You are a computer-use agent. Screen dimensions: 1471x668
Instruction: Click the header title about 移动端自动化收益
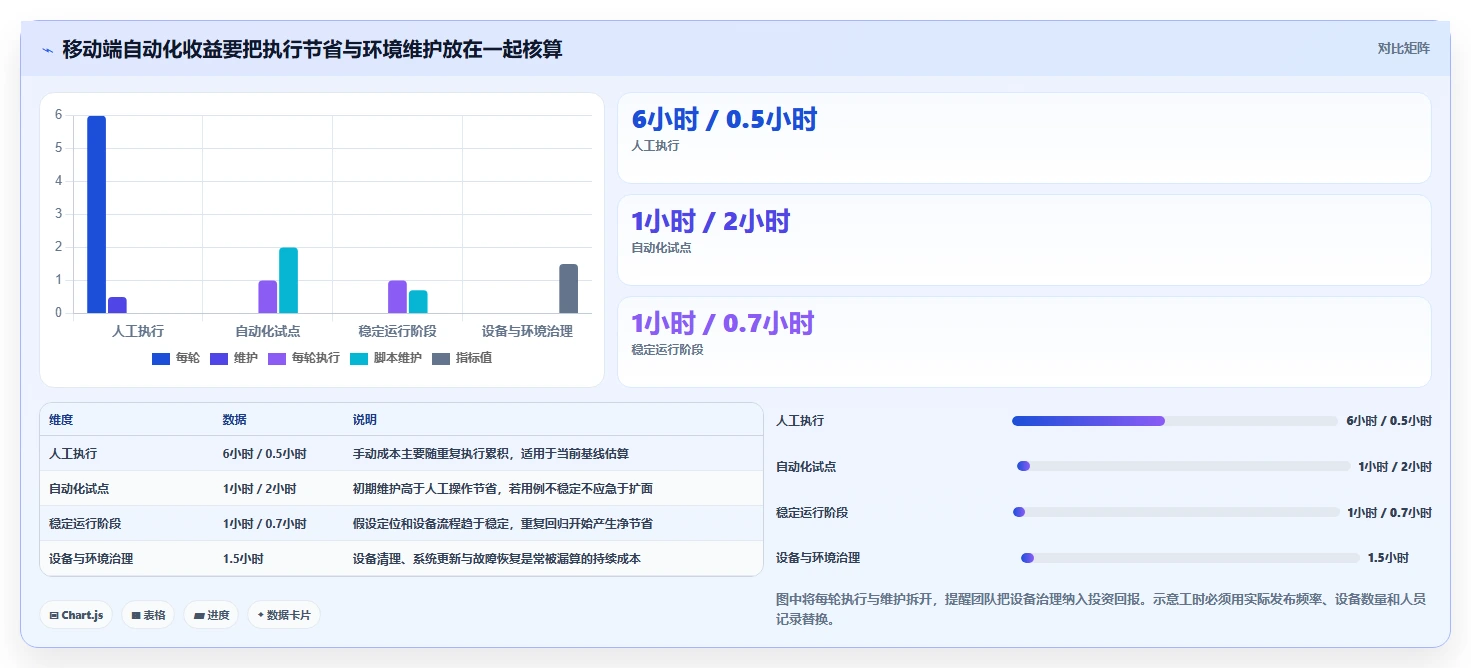pos(312,49)
